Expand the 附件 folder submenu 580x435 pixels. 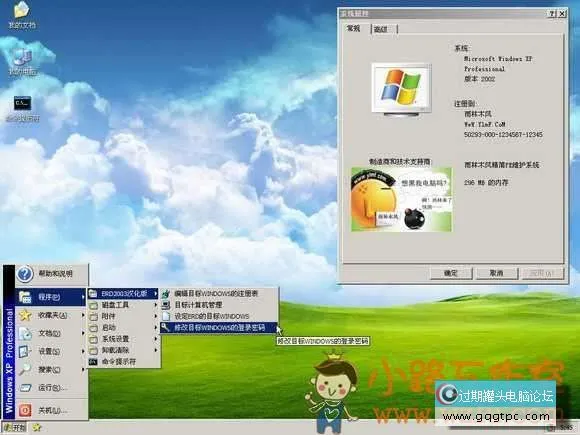[124, 316]
